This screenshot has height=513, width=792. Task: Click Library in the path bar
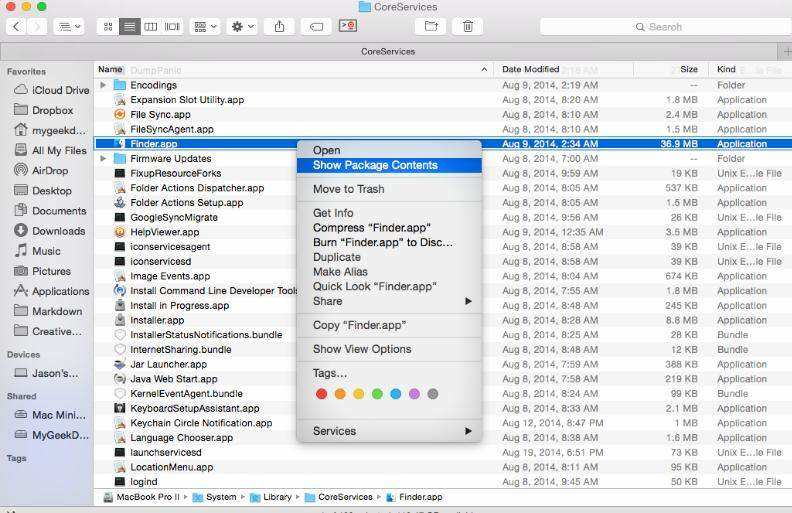(x=271, y=497)
